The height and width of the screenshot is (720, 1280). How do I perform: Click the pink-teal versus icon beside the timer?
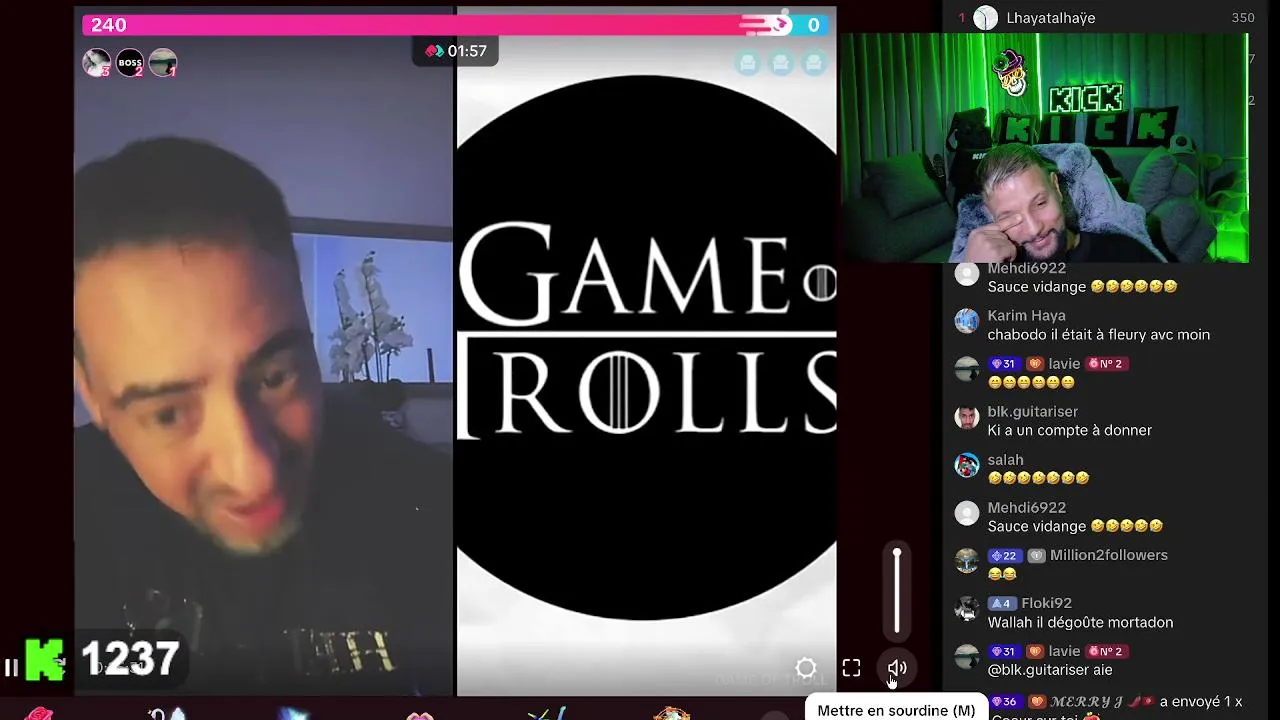tap(434, 51)
